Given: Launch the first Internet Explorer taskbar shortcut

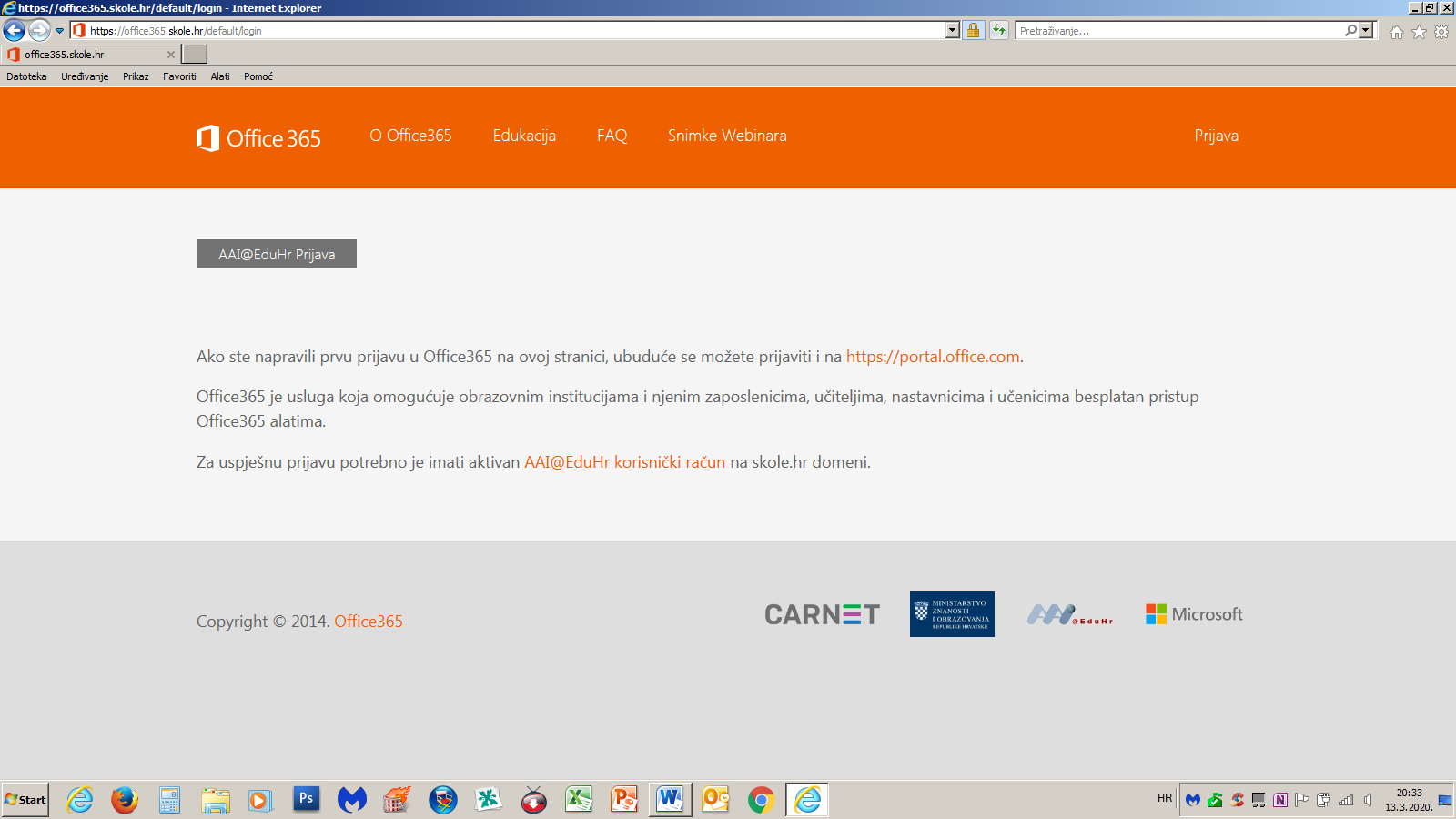Looking at the screenshot, I should tap(80, 800).
